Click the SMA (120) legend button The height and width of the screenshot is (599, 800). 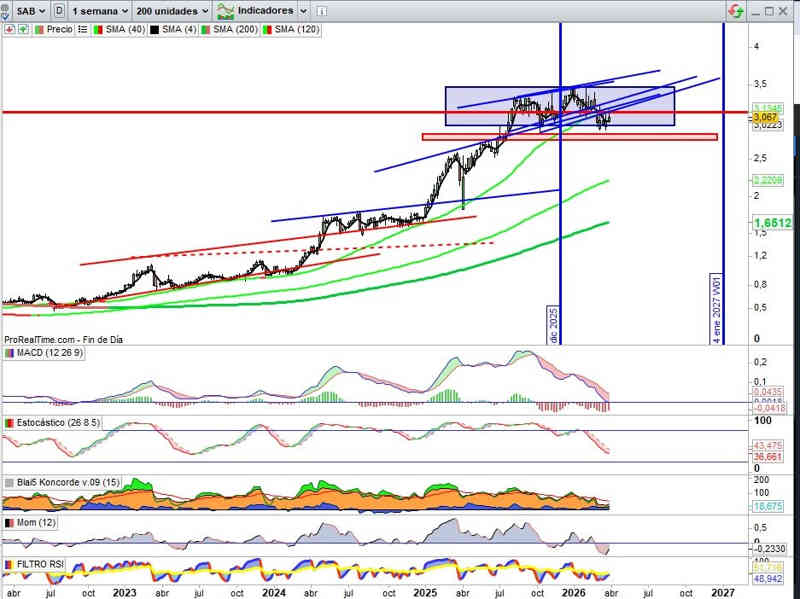pos(296,29)
